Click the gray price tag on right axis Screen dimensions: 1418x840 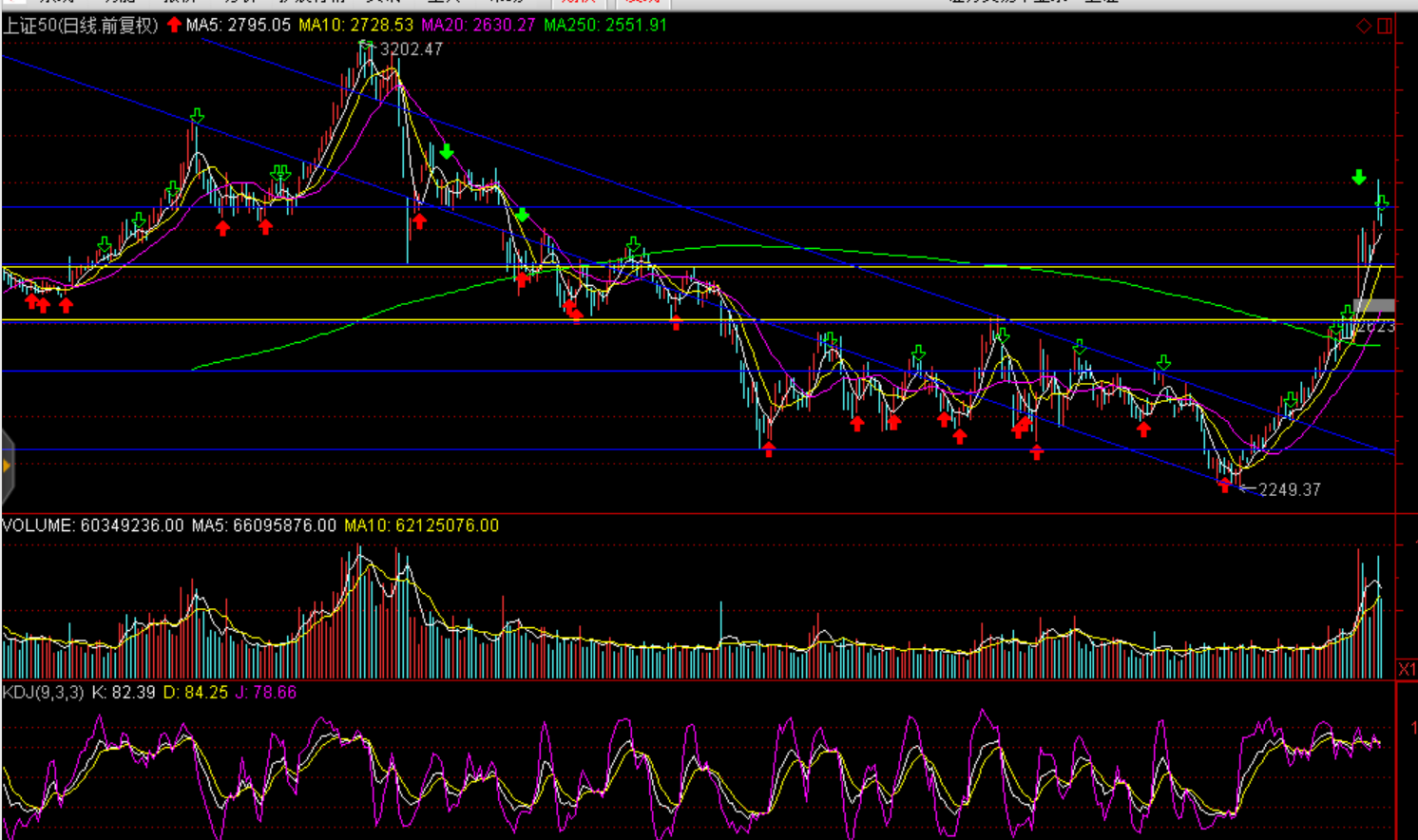[x=1374, y=306]
